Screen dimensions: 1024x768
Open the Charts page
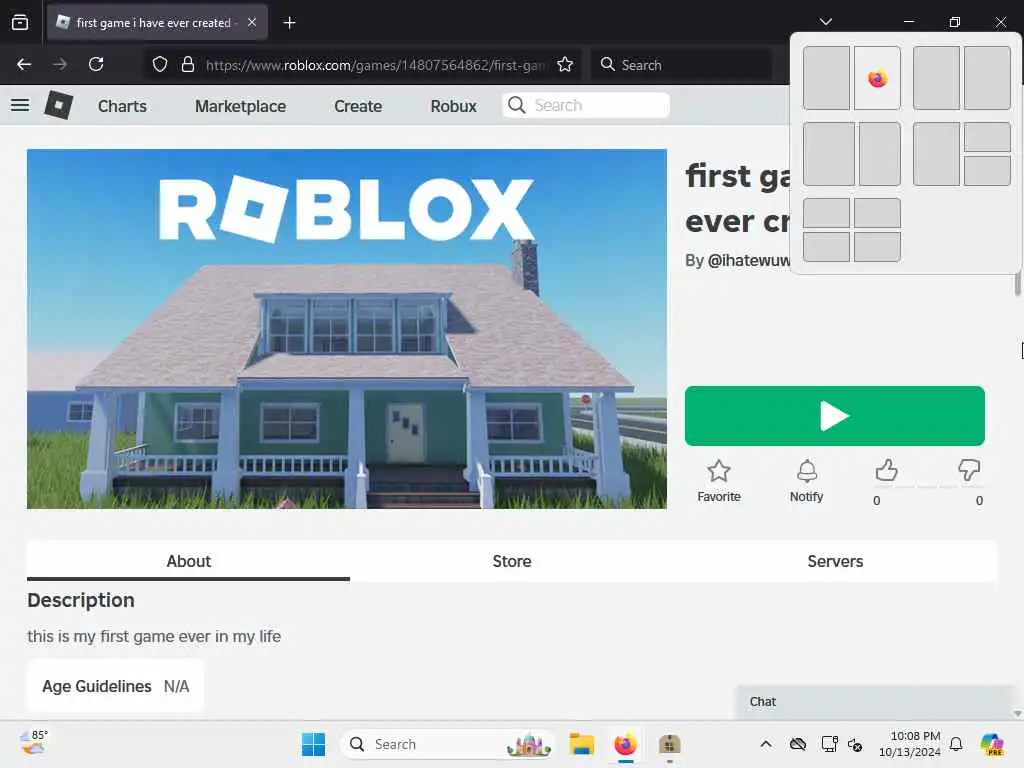[122, 106]
